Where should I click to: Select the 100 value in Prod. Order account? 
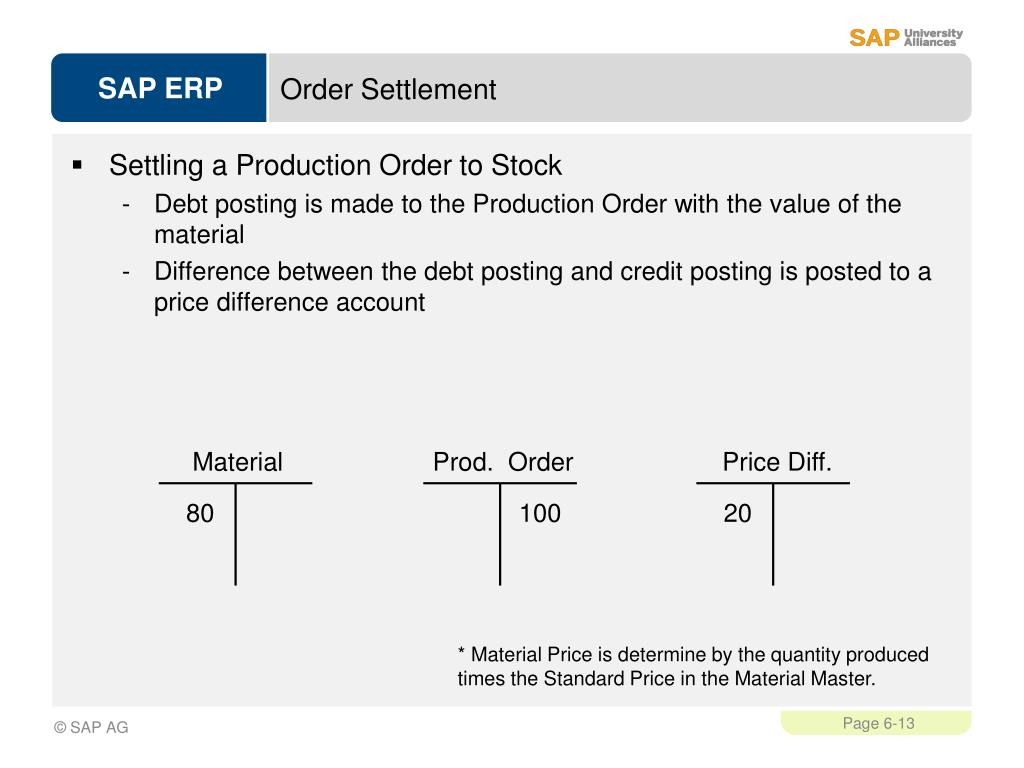540,513
